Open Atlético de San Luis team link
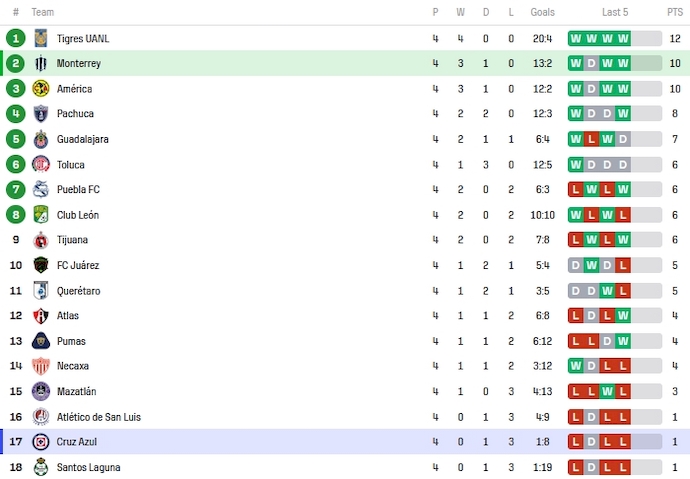The height and width of the screenshot is (479, 690). click(x=97, y=416)
